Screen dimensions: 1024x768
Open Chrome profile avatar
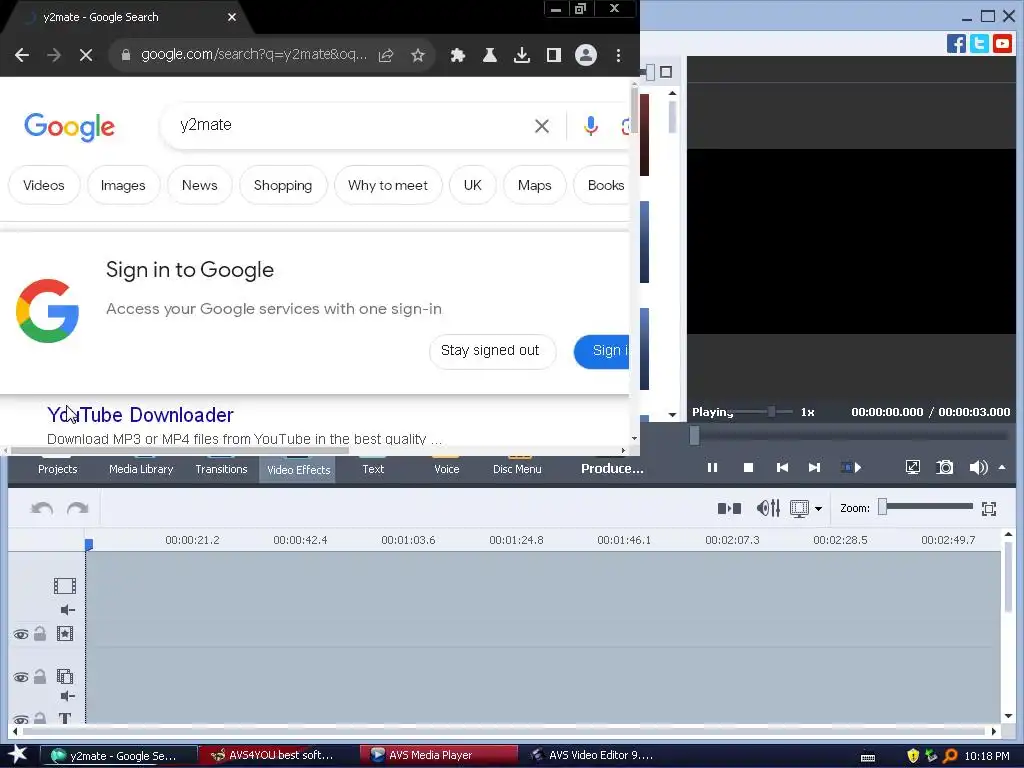click(586, 55)
